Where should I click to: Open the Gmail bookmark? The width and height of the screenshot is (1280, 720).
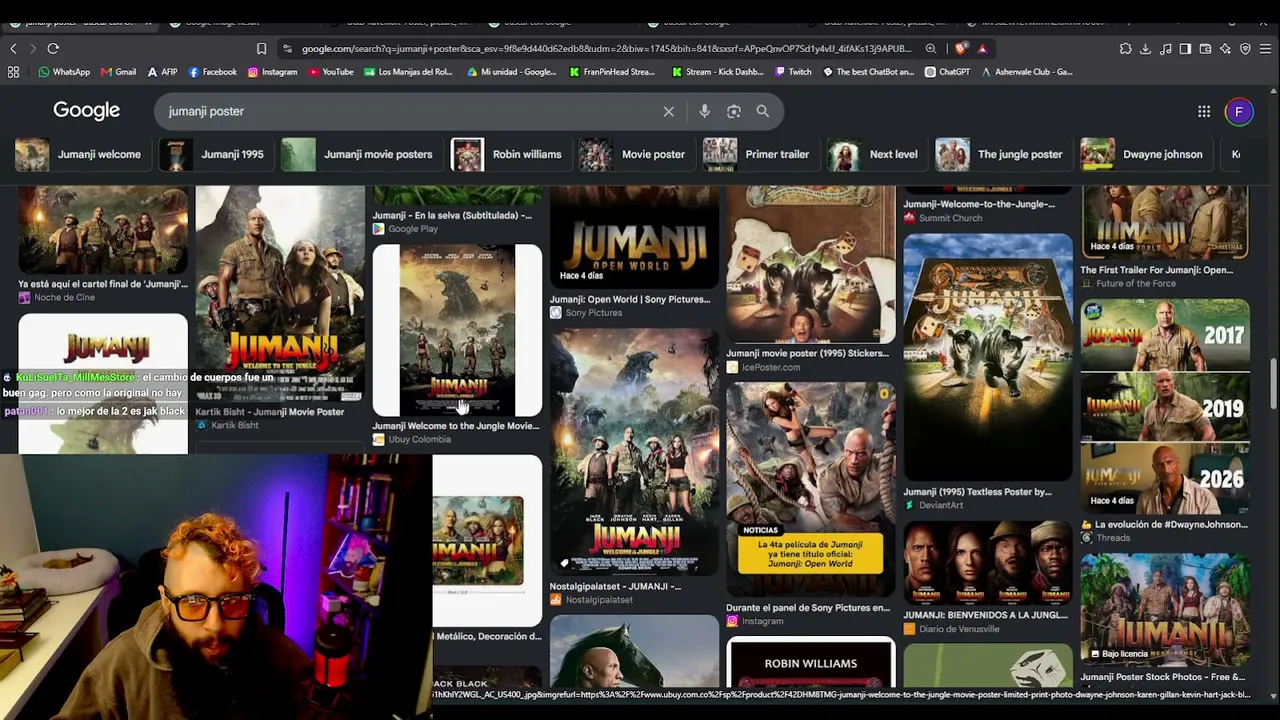tap(118, 72)
